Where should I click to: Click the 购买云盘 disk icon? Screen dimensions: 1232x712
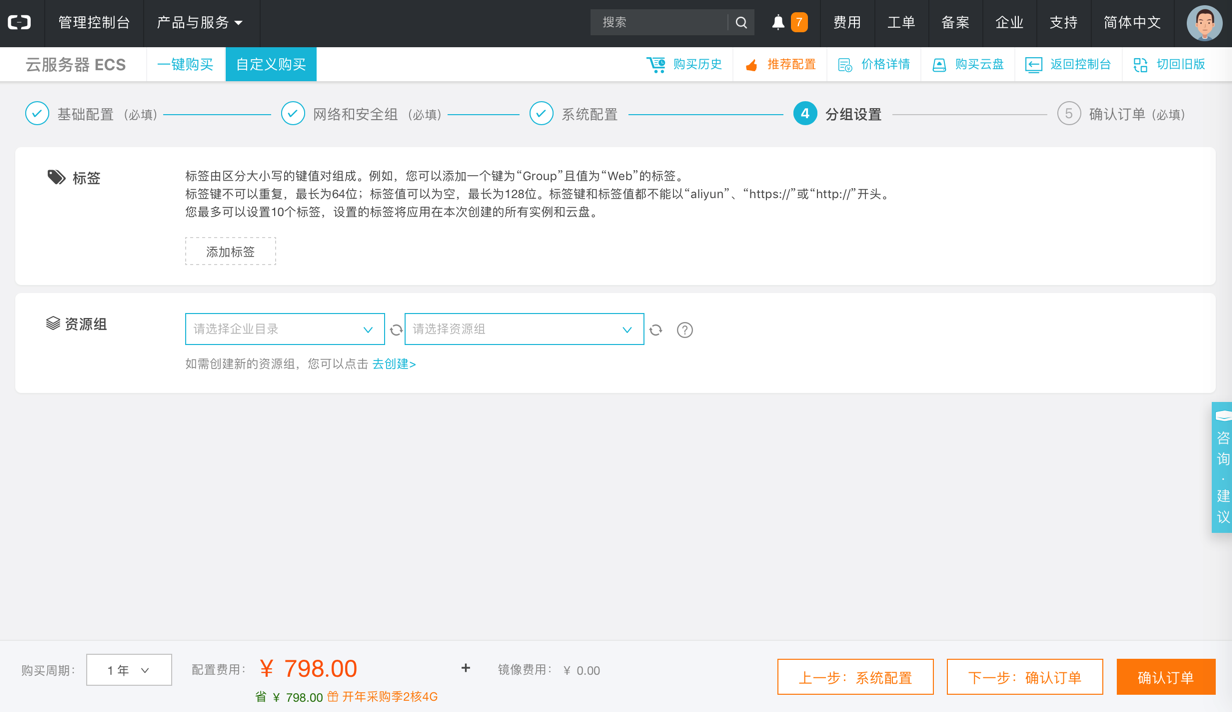939,65
